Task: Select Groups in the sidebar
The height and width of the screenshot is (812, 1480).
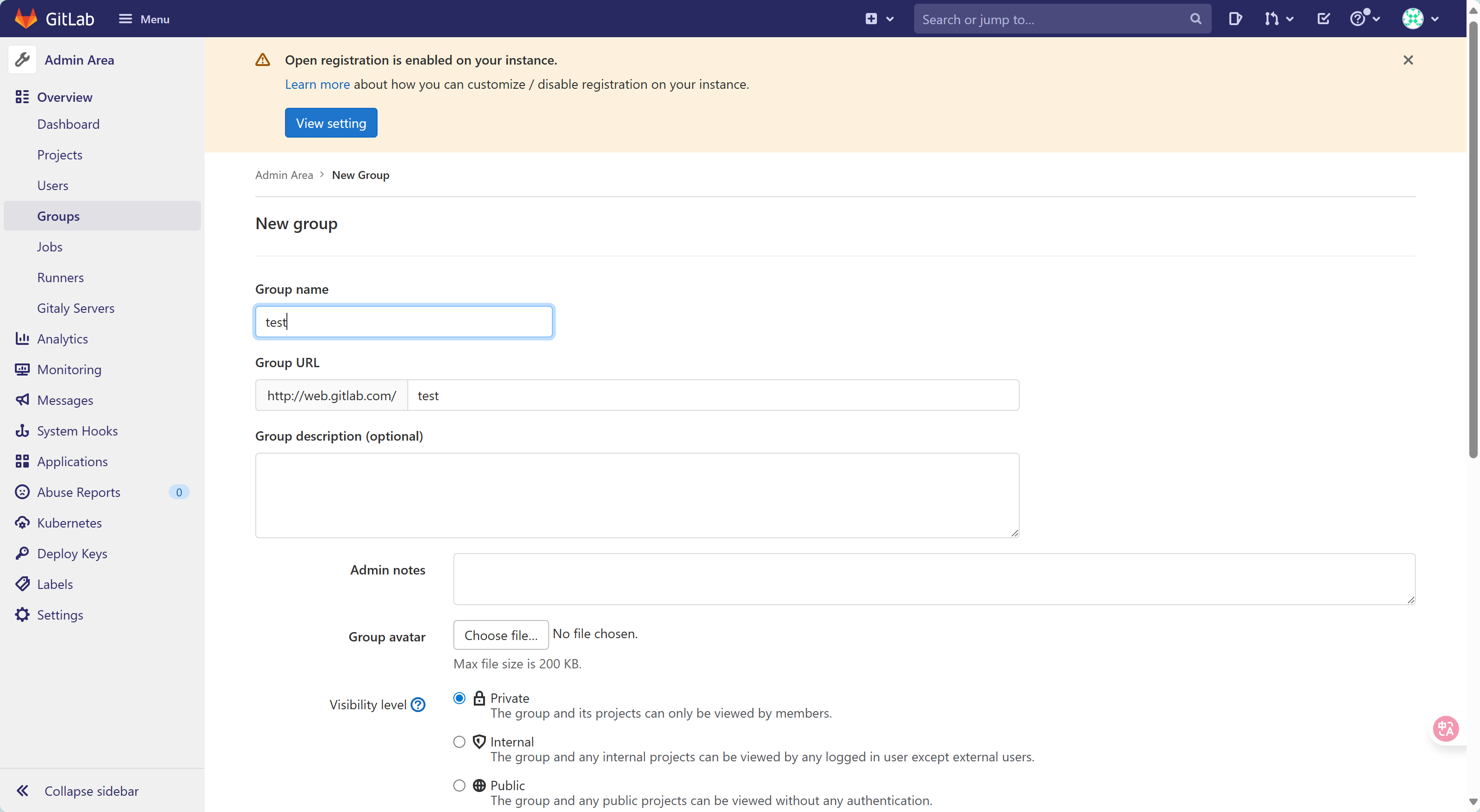Action: point(102,216)
